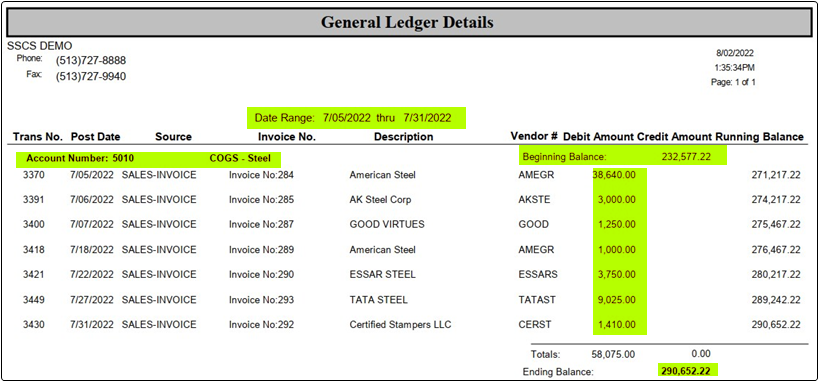Click transaction number 3430
The width and height of the screenshot is (820, 382).
tap(34, 324)
